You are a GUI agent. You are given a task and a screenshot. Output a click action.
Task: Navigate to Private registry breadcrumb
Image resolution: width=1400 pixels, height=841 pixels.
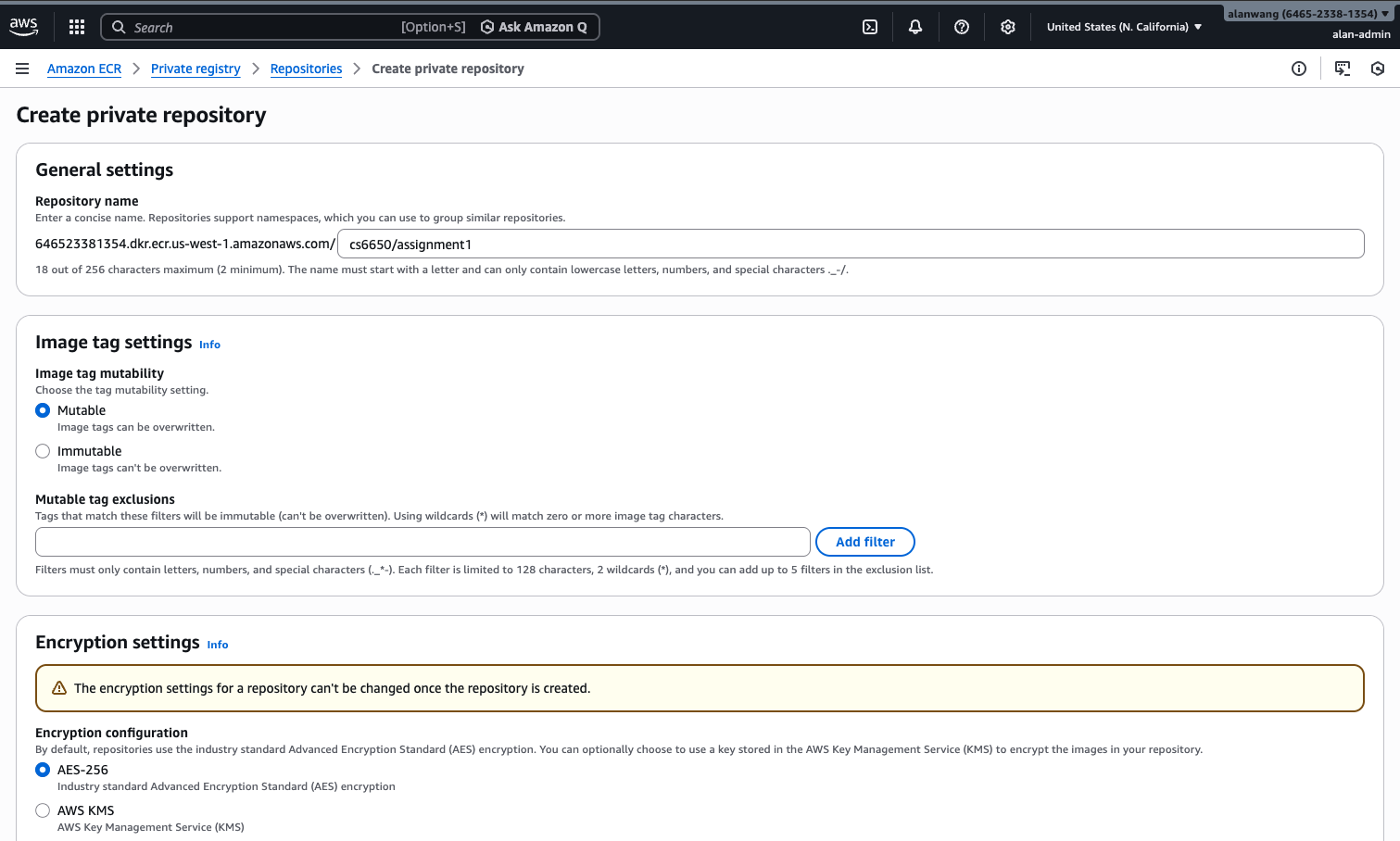coord(195,69)
